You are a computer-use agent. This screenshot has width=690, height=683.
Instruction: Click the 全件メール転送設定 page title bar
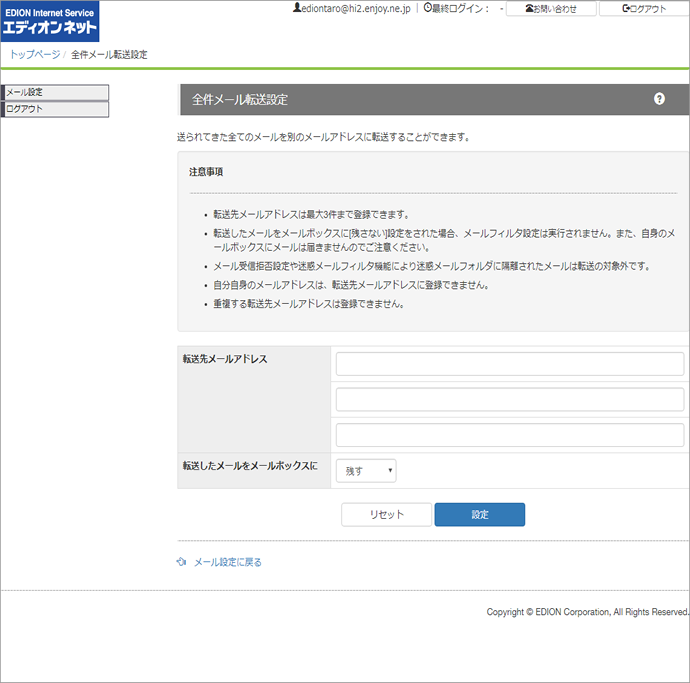click(x=434, y=99)
